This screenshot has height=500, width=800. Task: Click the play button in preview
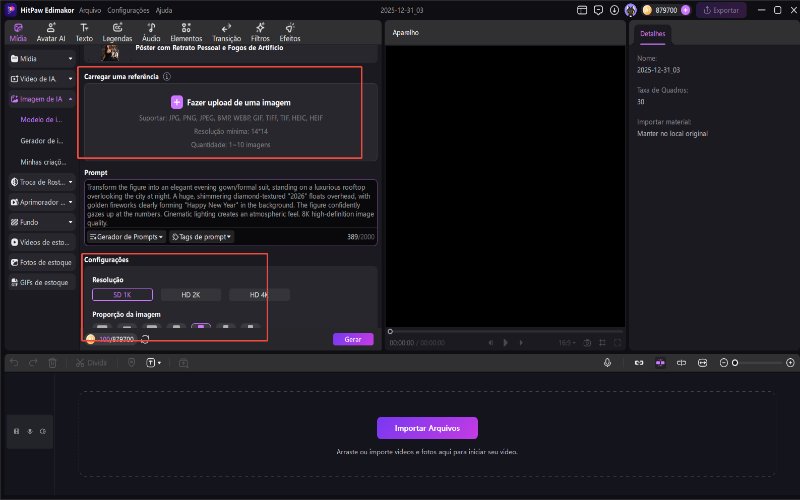point(506,342)
